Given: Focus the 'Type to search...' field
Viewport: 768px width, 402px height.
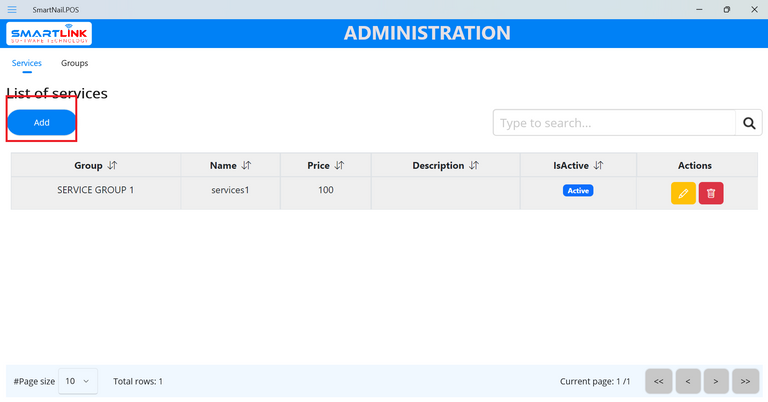Looking at the screenshot, I should tap(614, 123).
